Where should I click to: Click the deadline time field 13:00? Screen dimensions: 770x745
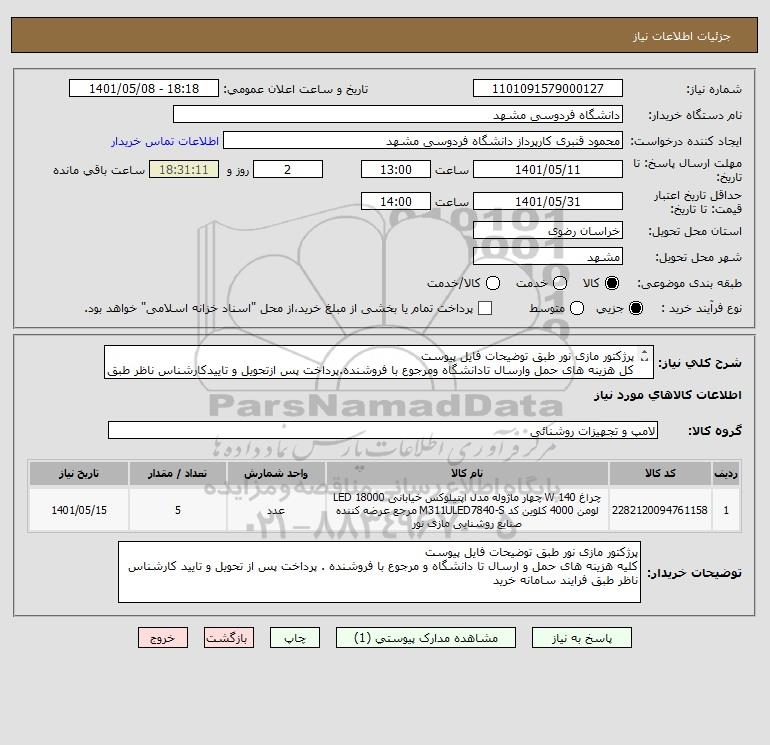point(396,170)
